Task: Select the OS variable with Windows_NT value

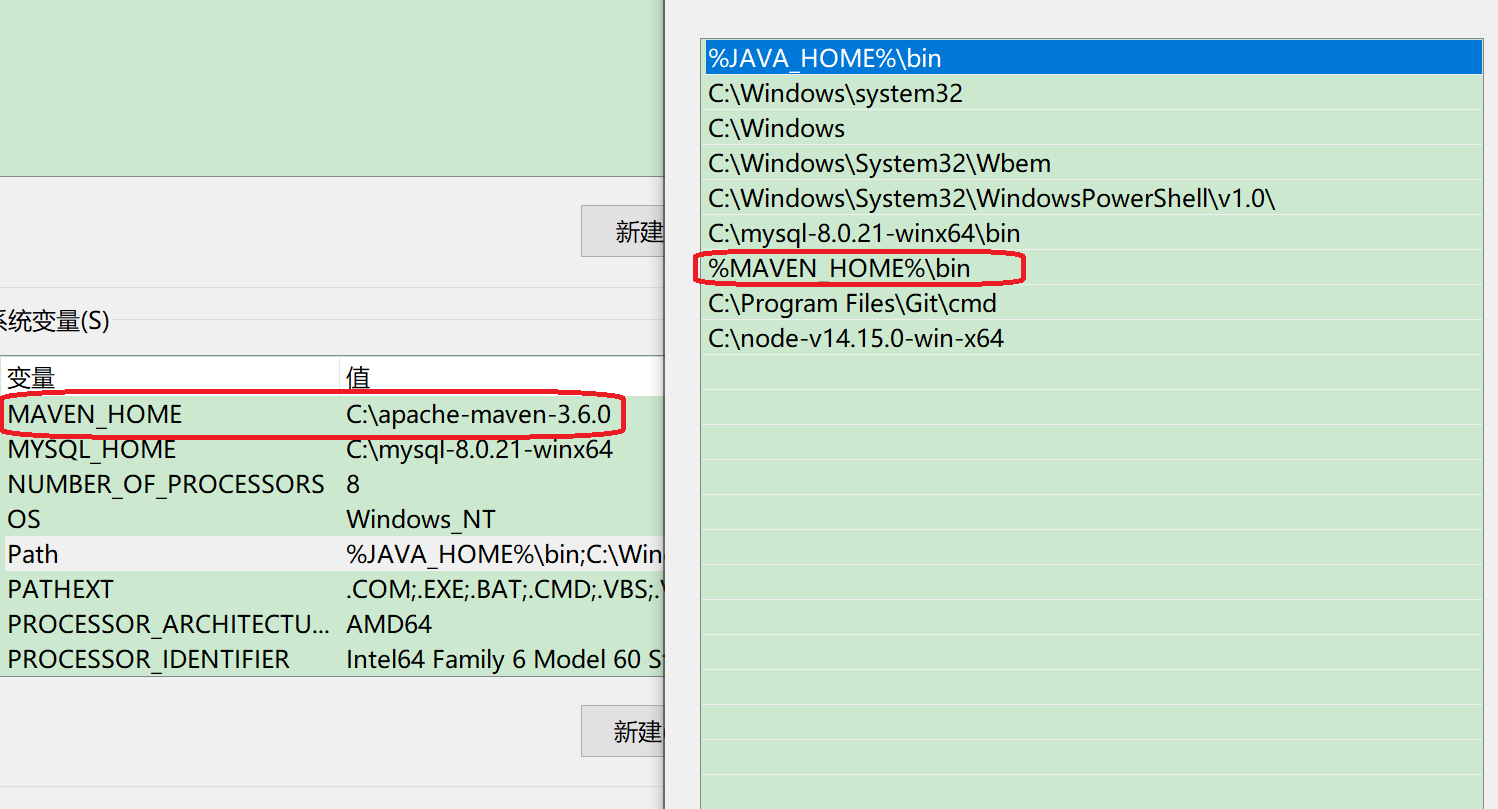Action: (24, 520)
